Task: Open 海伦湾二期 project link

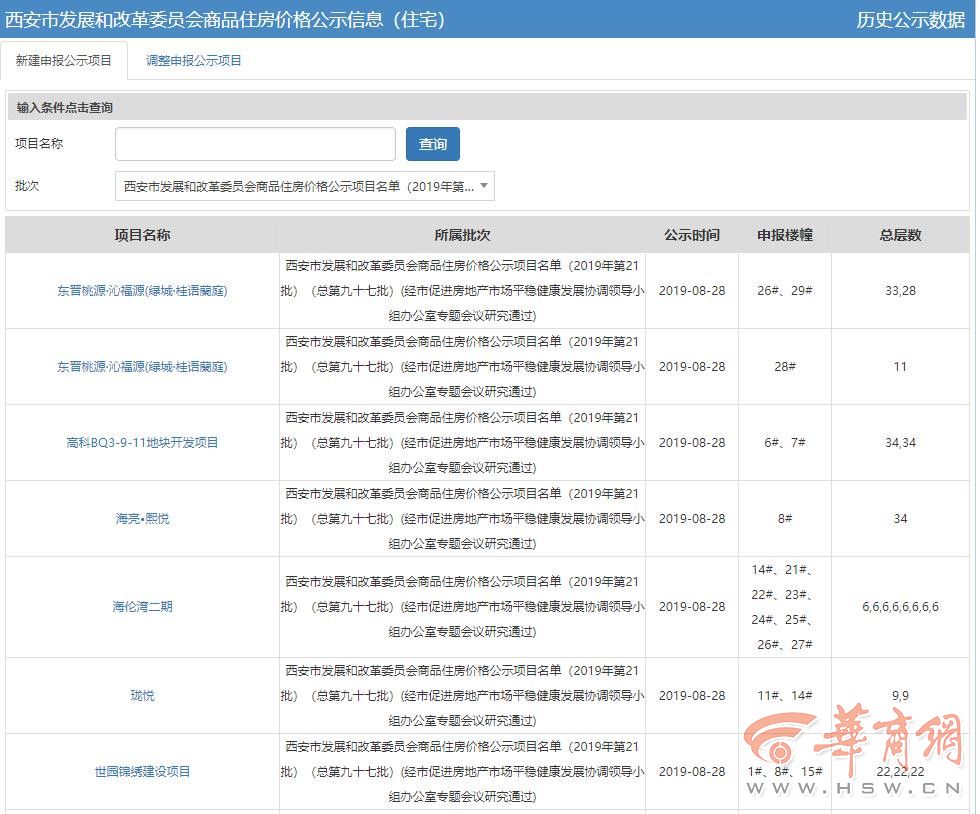Action: pyautogui.click(x=142, y=607)
